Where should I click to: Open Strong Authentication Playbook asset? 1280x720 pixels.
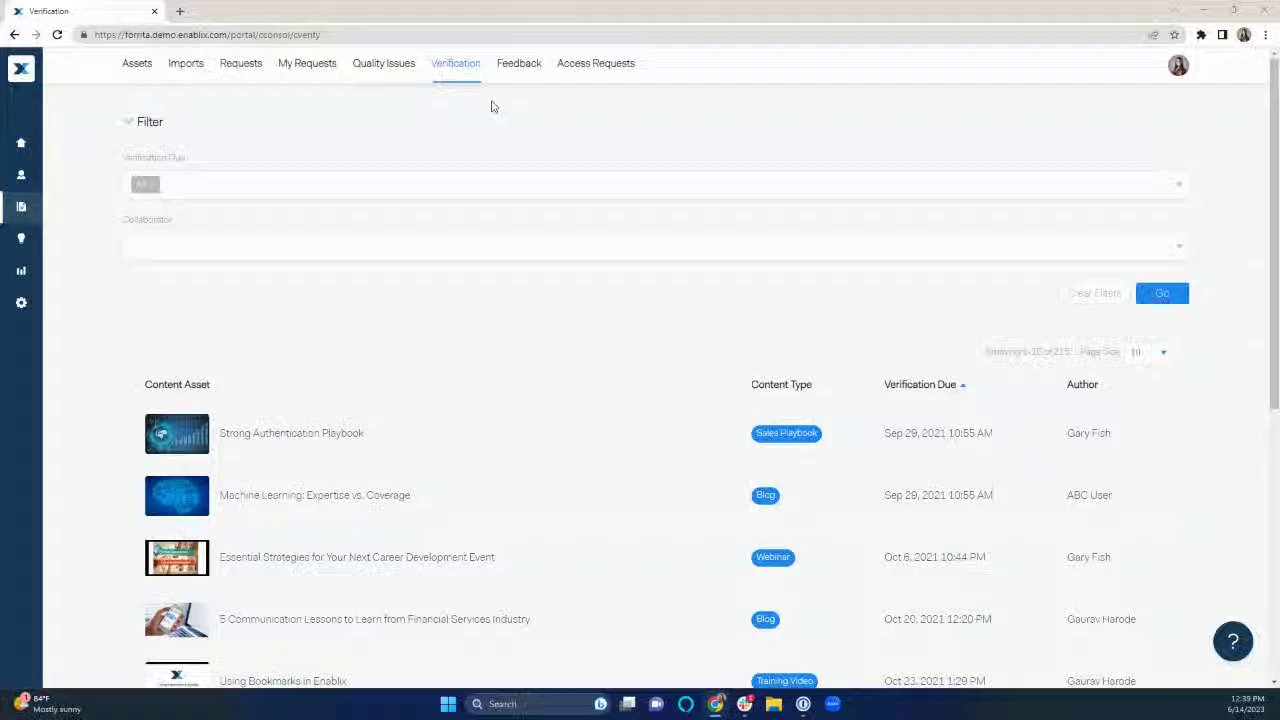click(292, 433)
